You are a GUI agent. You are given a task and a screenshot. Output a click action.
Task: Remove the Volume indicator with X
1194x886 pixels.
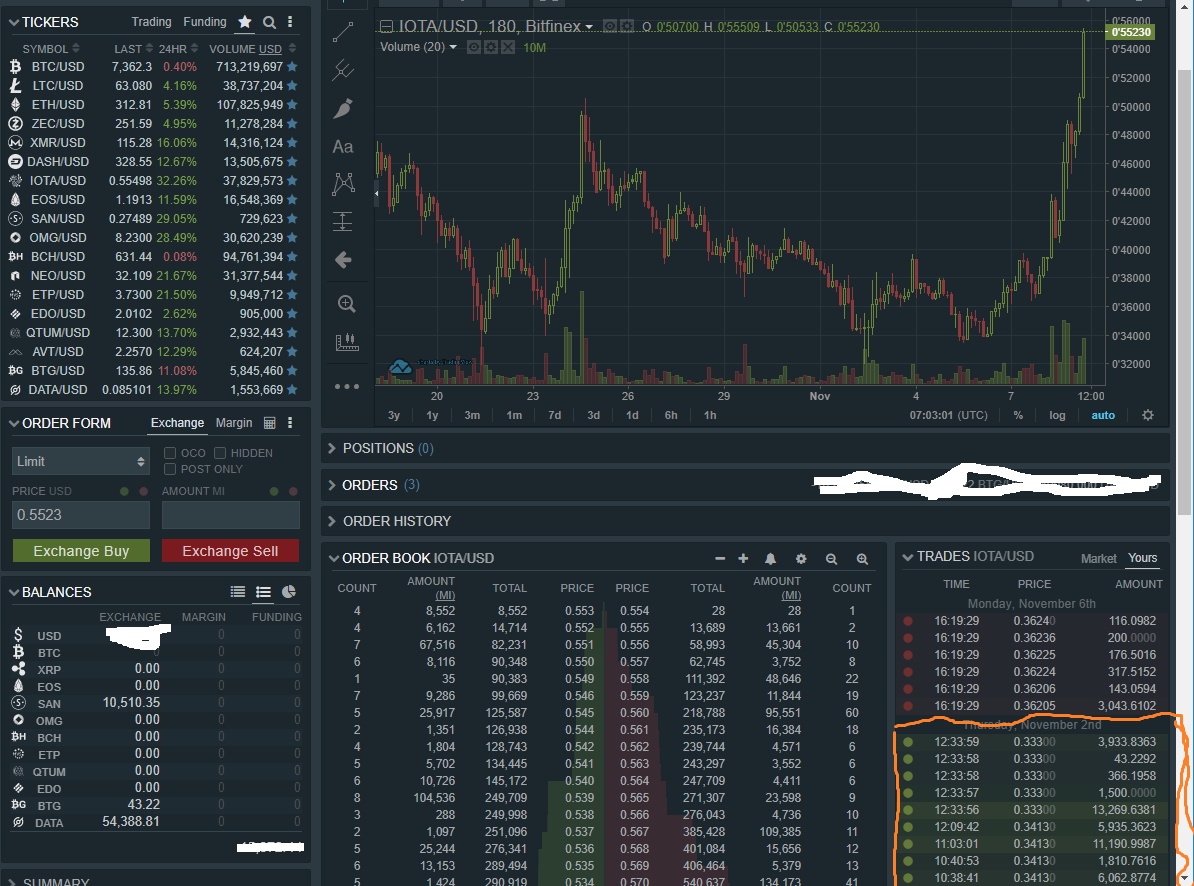tap(508, 47)
